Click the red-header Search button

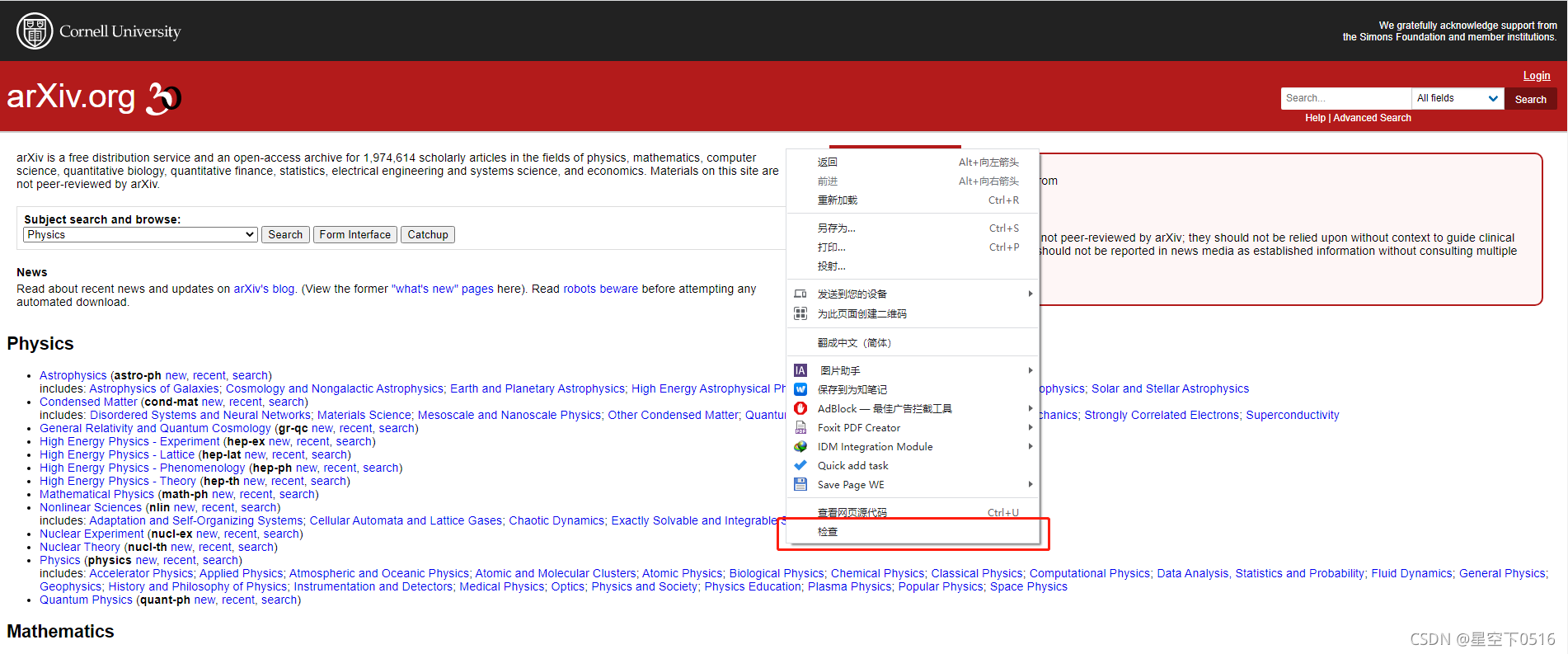click(1530, 99)
